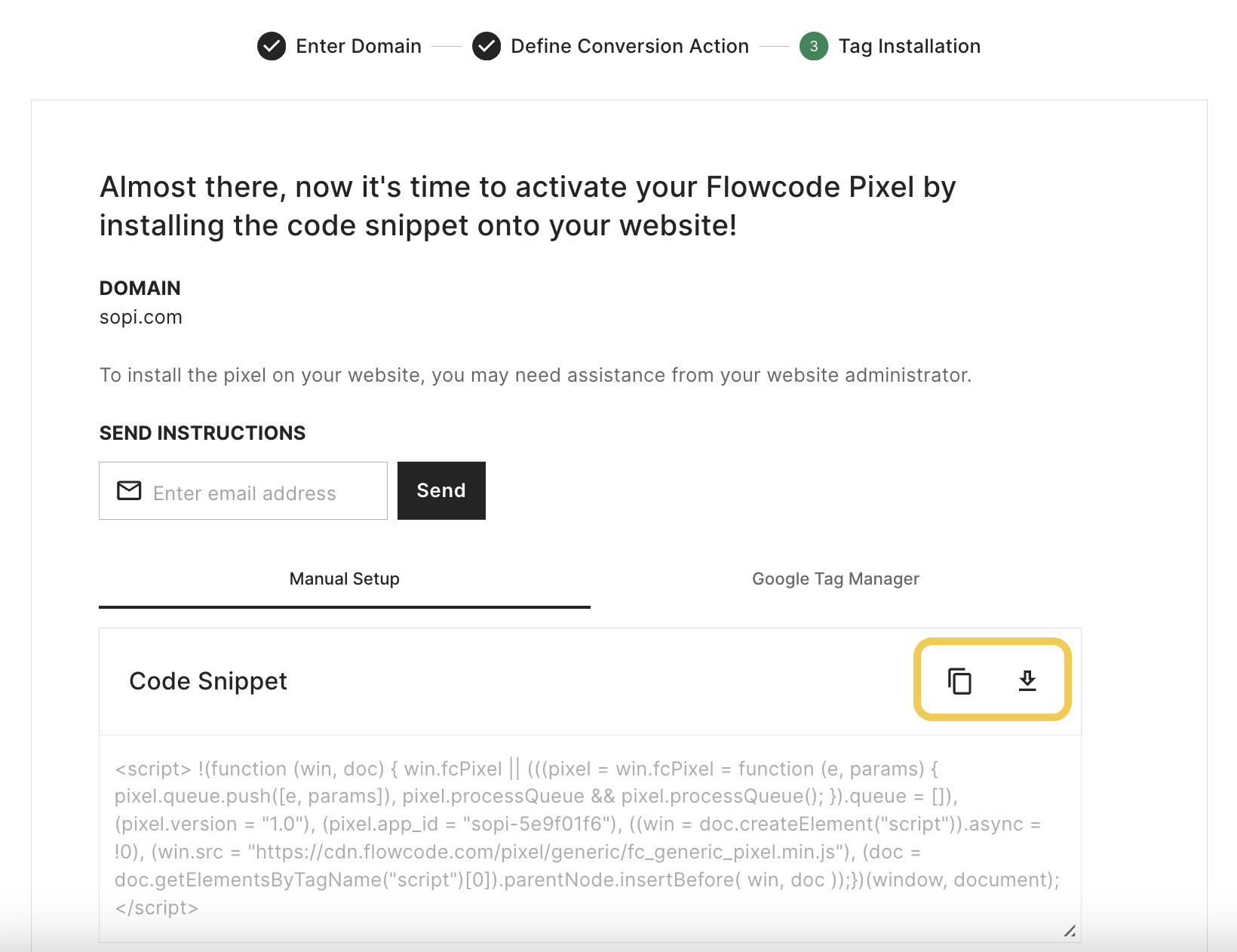Click the SEND INSTRUCTIONS label
This screenshot has height=952, width=1237.
tap(202, 433)
